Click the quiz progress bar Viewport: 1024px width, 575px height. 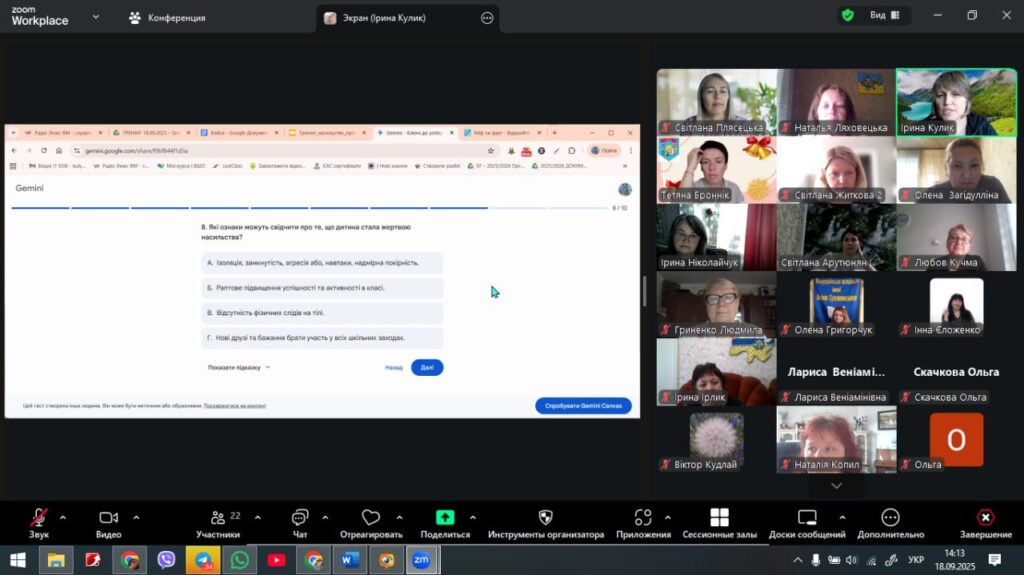(310, 208)
